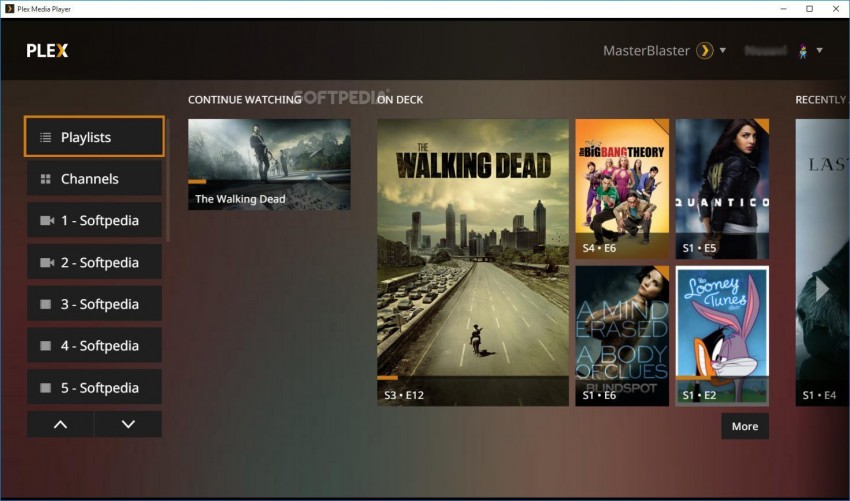Open The Walking Dead S3 E12 poster
The image size is (850, 501).
coord(473,262)
